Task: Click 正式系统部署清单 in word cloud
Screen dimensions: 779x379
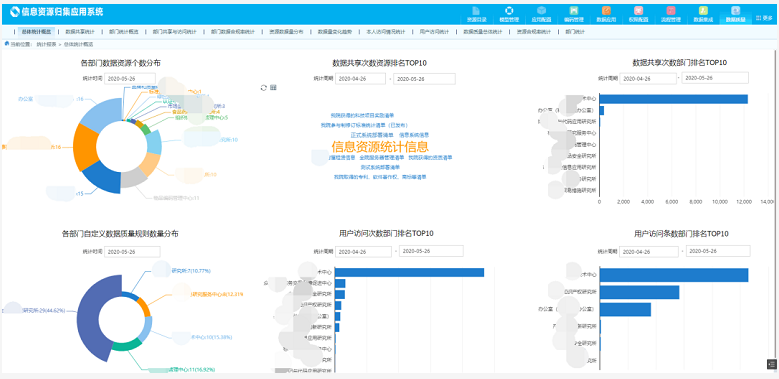Action: click(x=372, y=135)
